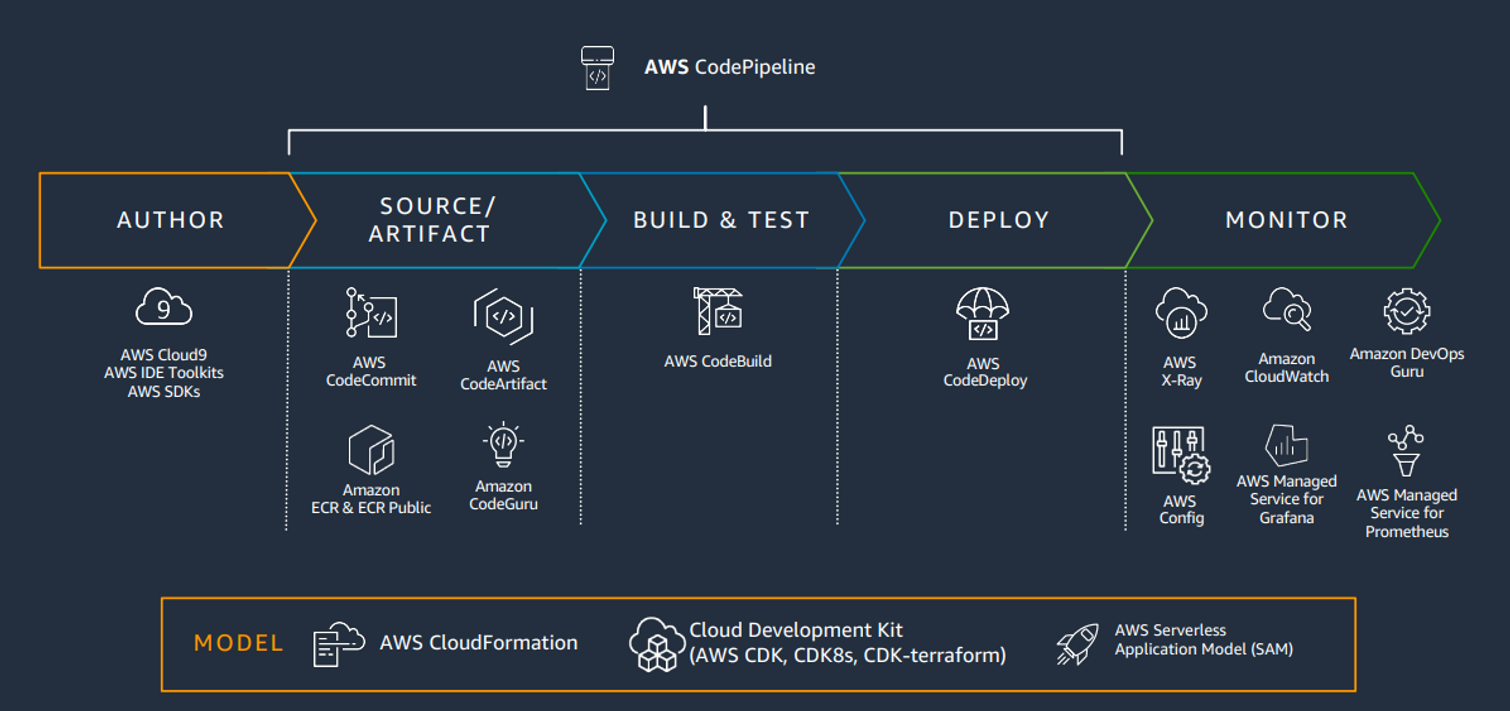
Task: Click the AWS X-Ray icon
Action: coord(1181,314)
